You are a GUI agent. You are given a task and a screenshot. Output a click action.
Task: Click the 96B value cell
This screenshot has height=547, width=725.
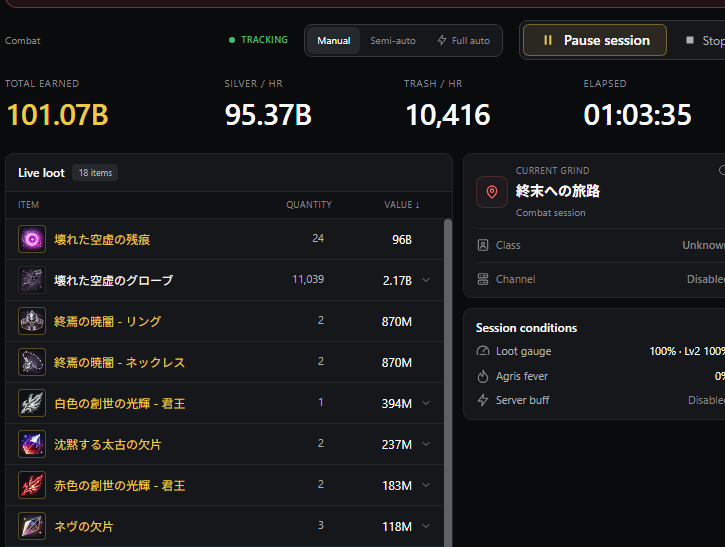coord(402,240)
